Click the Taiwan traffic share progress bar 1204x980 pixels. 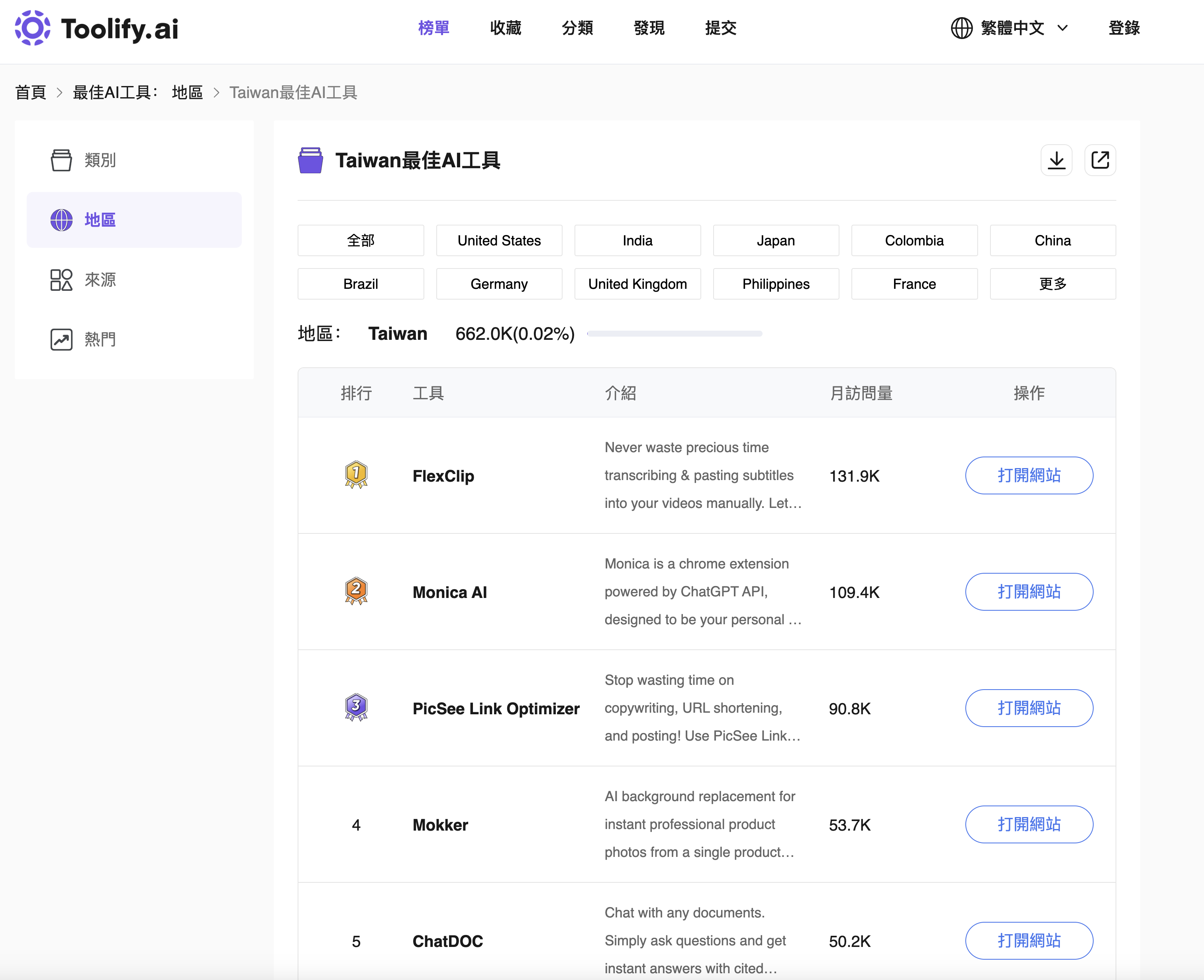674,333
